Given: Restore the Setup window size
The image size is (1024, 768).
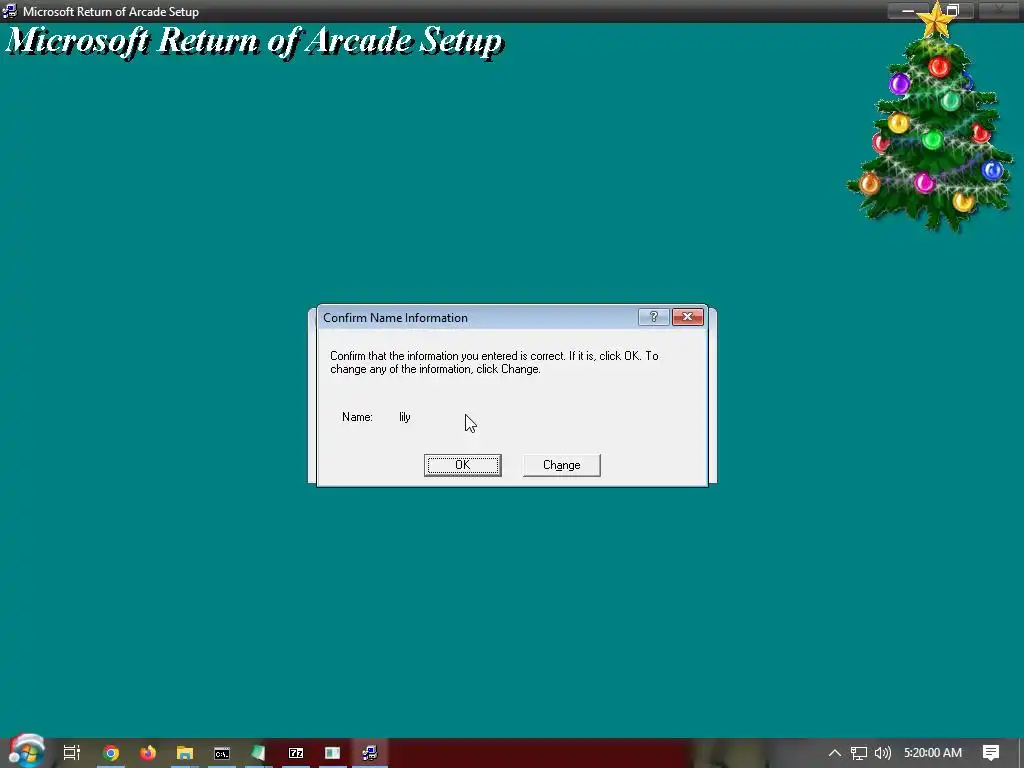Looking at the screenshot, I should (x=953, y=10).
